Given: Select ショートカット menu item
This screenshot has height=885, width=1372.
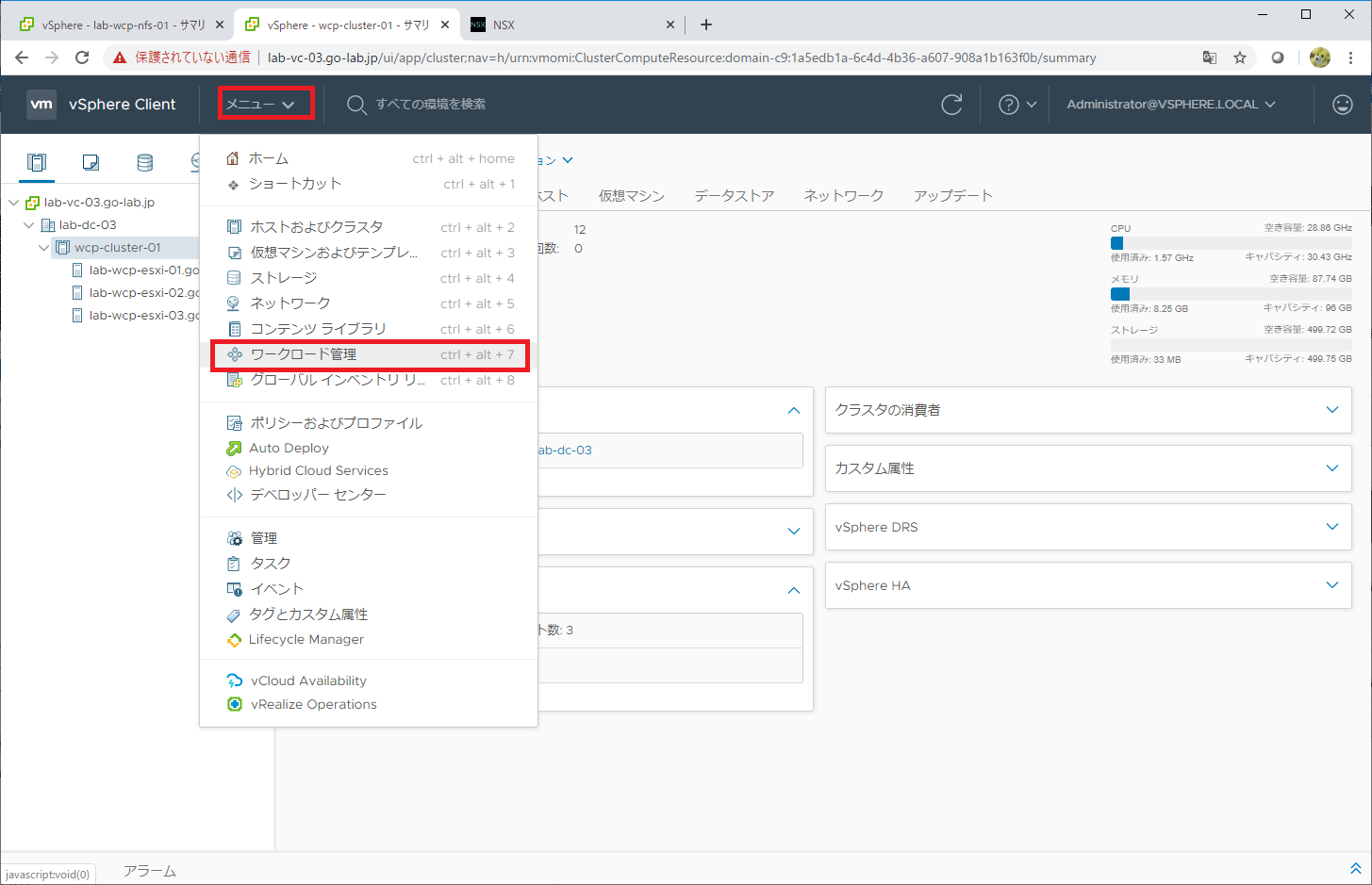Looking at the screenshot, I should tap(369, 184).
